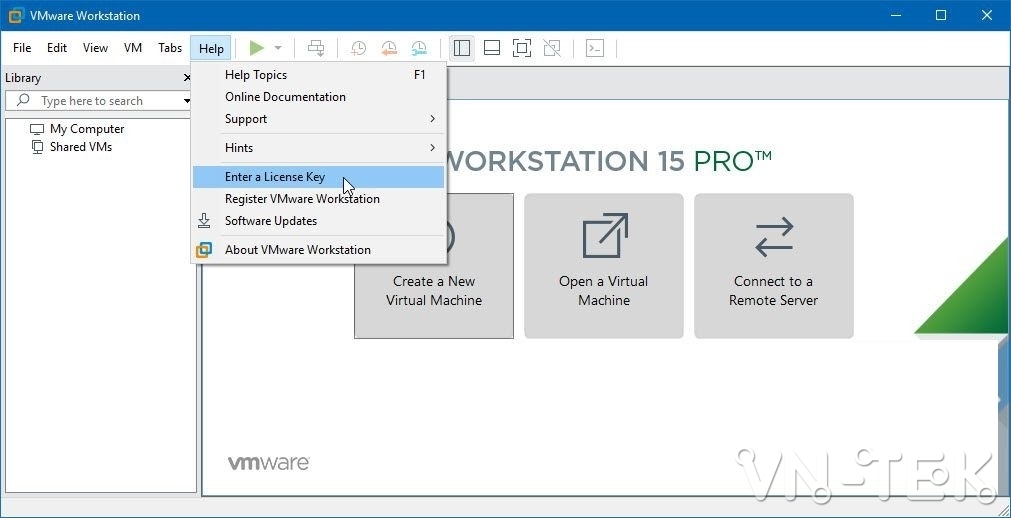Viewport: 1011px width, 518px height.
Task: Click Open a Virtual Machine tile
Action: tap(604, 266)
